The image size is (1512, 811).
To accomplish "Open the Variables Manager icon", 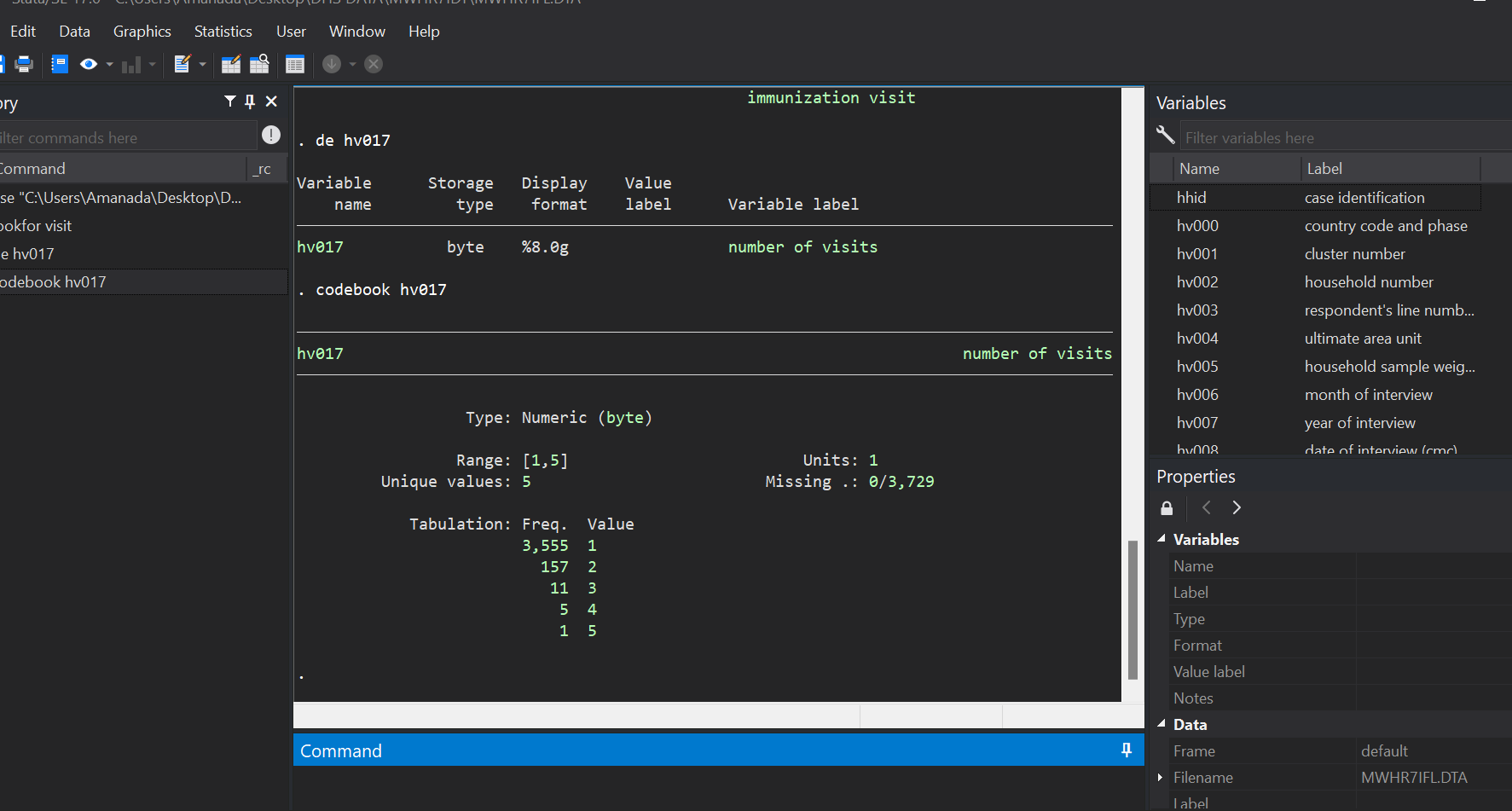I will click(295, 64).
